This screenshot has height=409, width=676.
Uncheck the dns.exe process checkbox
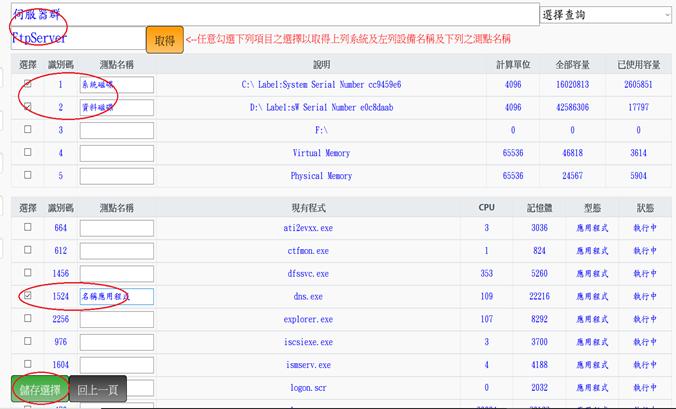[x=27, y=296]
